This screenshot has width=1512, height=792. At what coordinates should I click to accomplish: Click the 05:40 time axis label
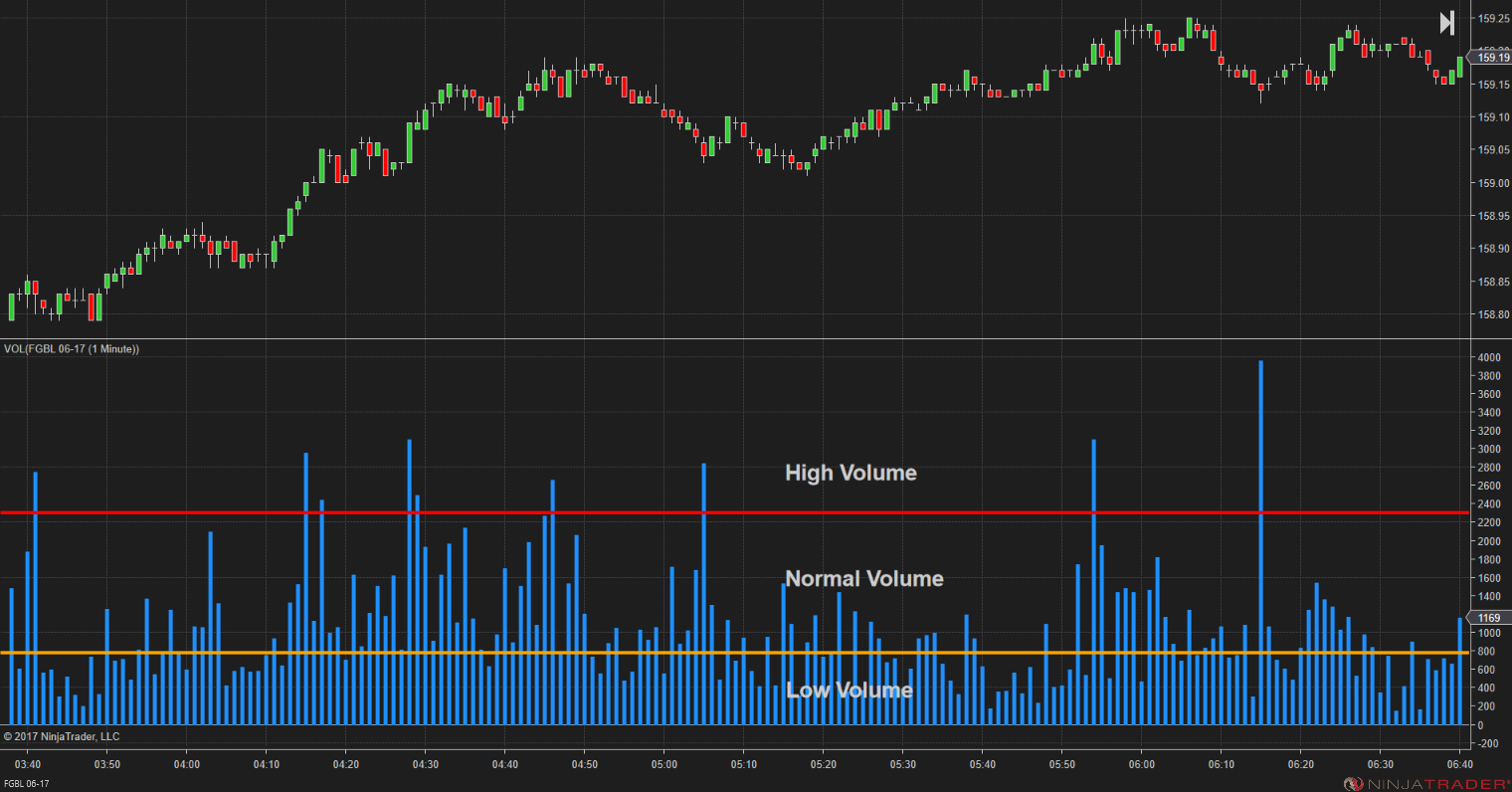[982, 765]
